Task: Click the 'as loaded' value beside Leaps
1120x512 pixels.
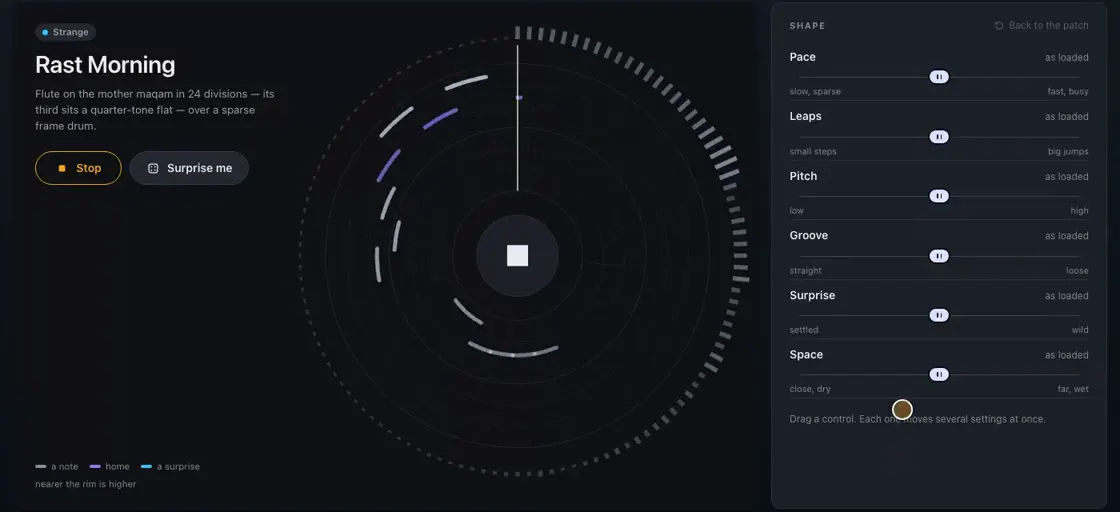Action: coord(1067,116)
